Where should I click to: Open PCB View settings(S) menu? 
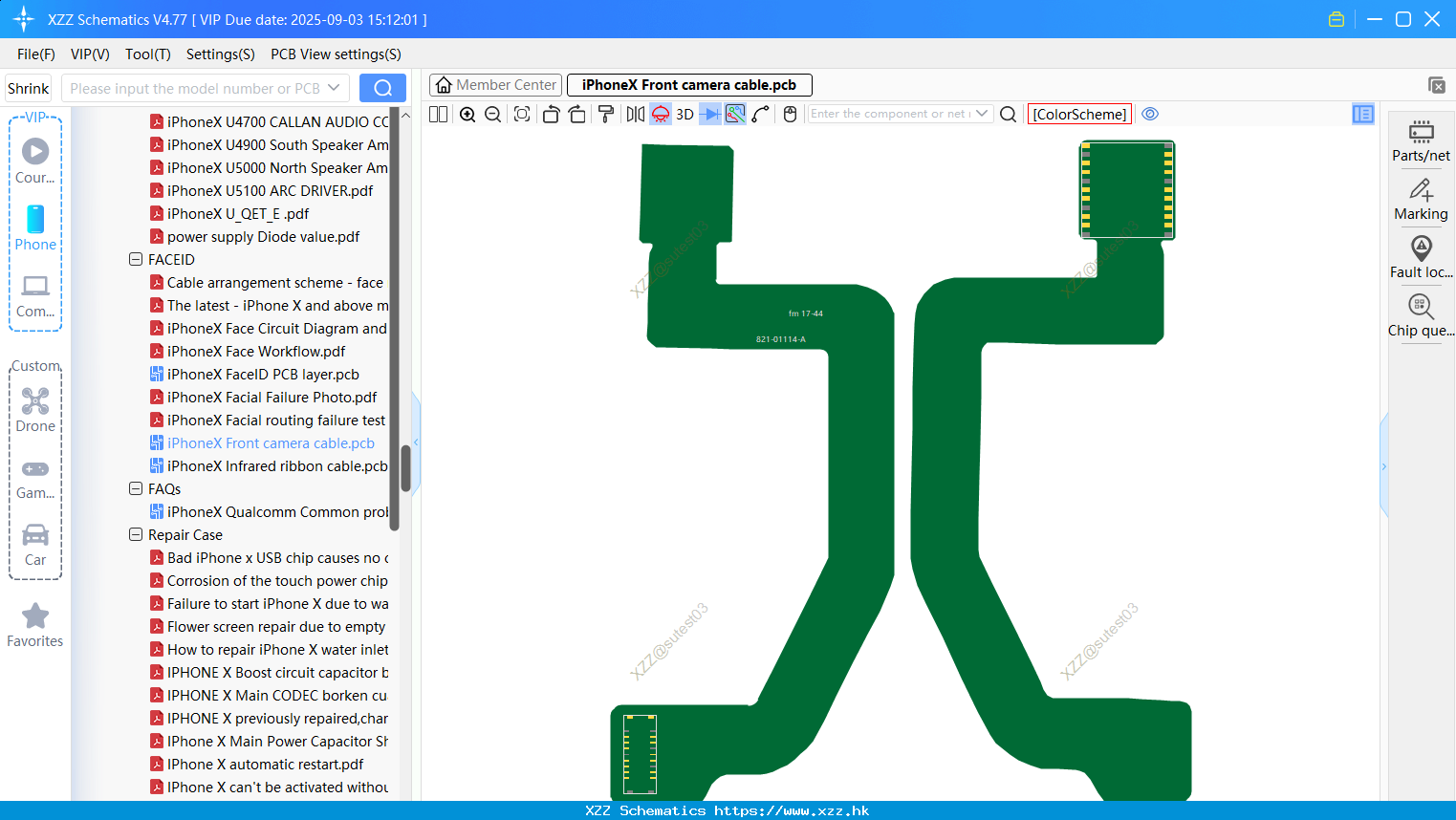pos(336,54)
